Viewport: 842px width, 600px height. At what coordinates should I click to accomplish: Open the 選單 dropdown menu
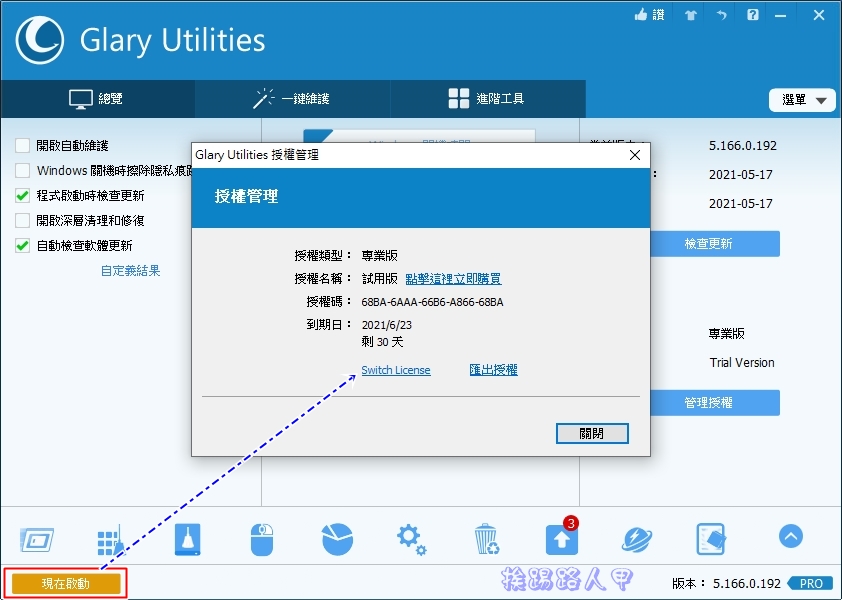pyautogui.click(x=802, y=100)
